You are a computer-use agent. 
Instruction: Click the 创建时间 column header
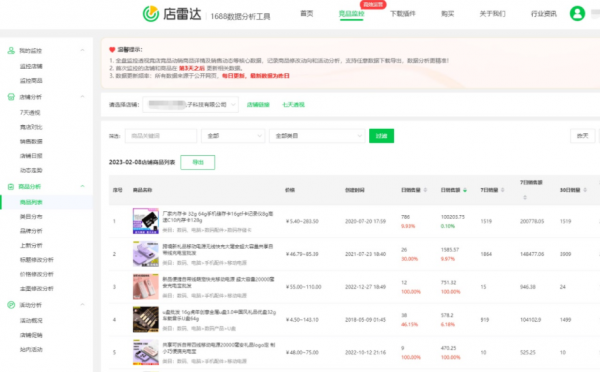click(355, 190)
